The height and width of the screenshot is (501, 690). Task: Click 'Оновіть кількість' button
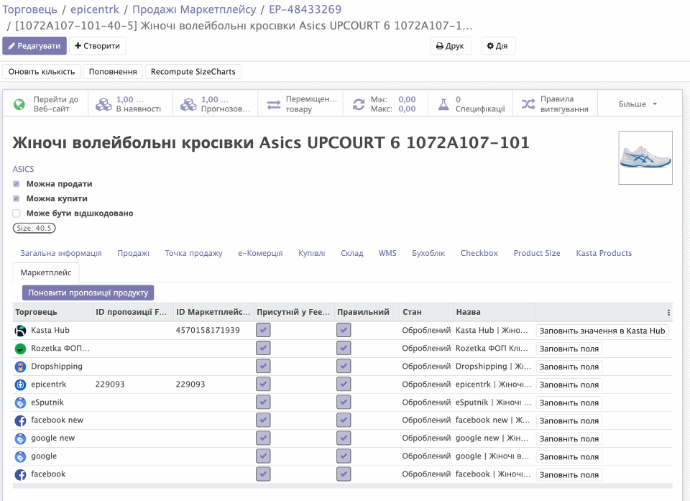[x=42, y=72]
